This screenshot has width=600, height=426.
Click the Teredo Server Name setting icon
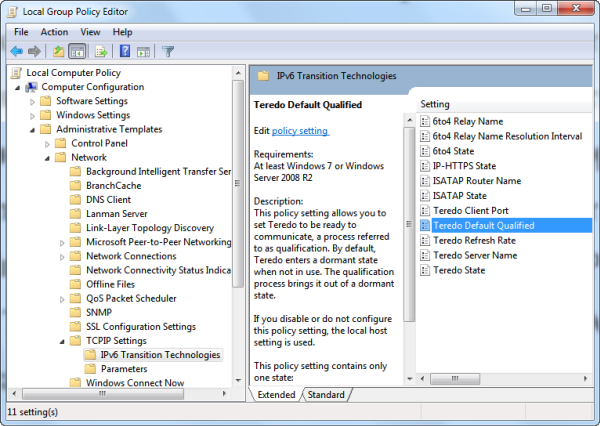pyautogui.click(x=425, y=255)
